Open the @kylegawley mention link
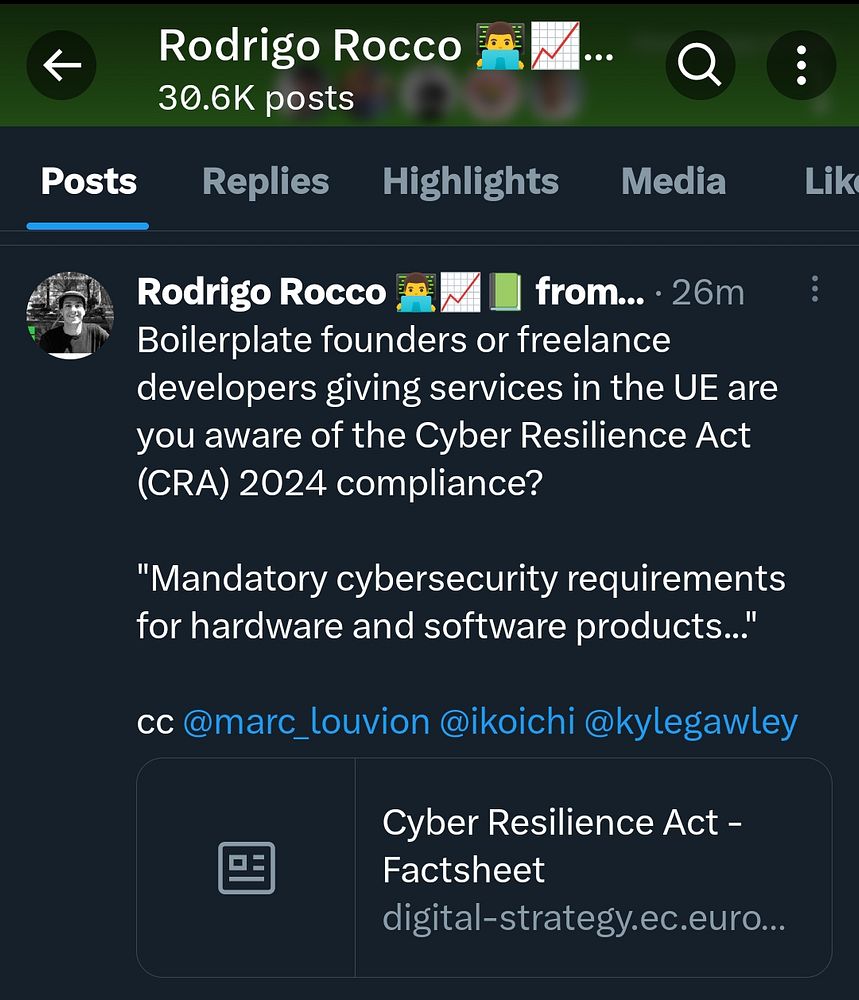The height and width of the screenshot is (1000, 859). (x=690, y=721)
